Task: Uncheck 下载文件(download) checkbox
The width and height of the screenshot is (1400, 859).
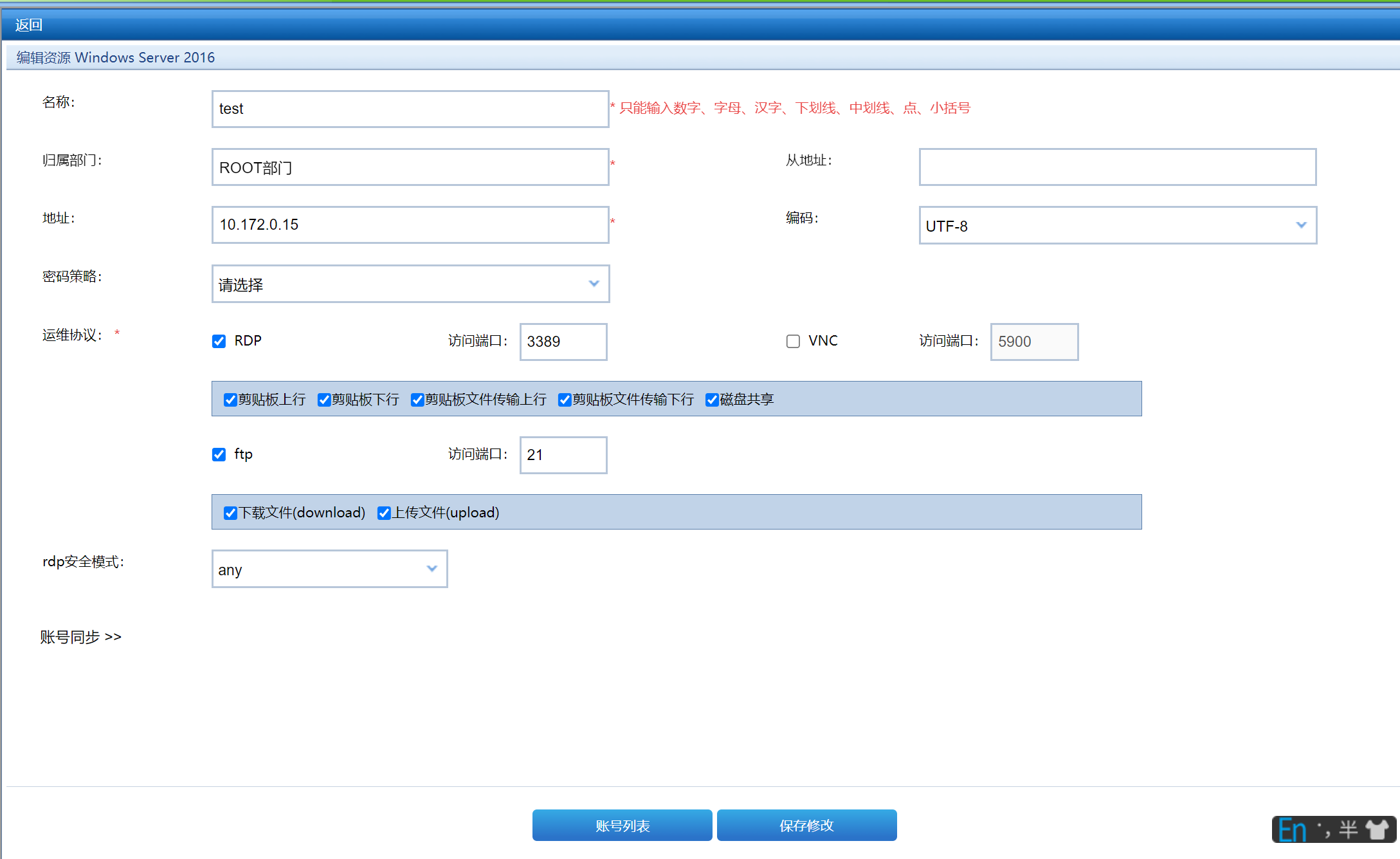Action: (230, 513)
